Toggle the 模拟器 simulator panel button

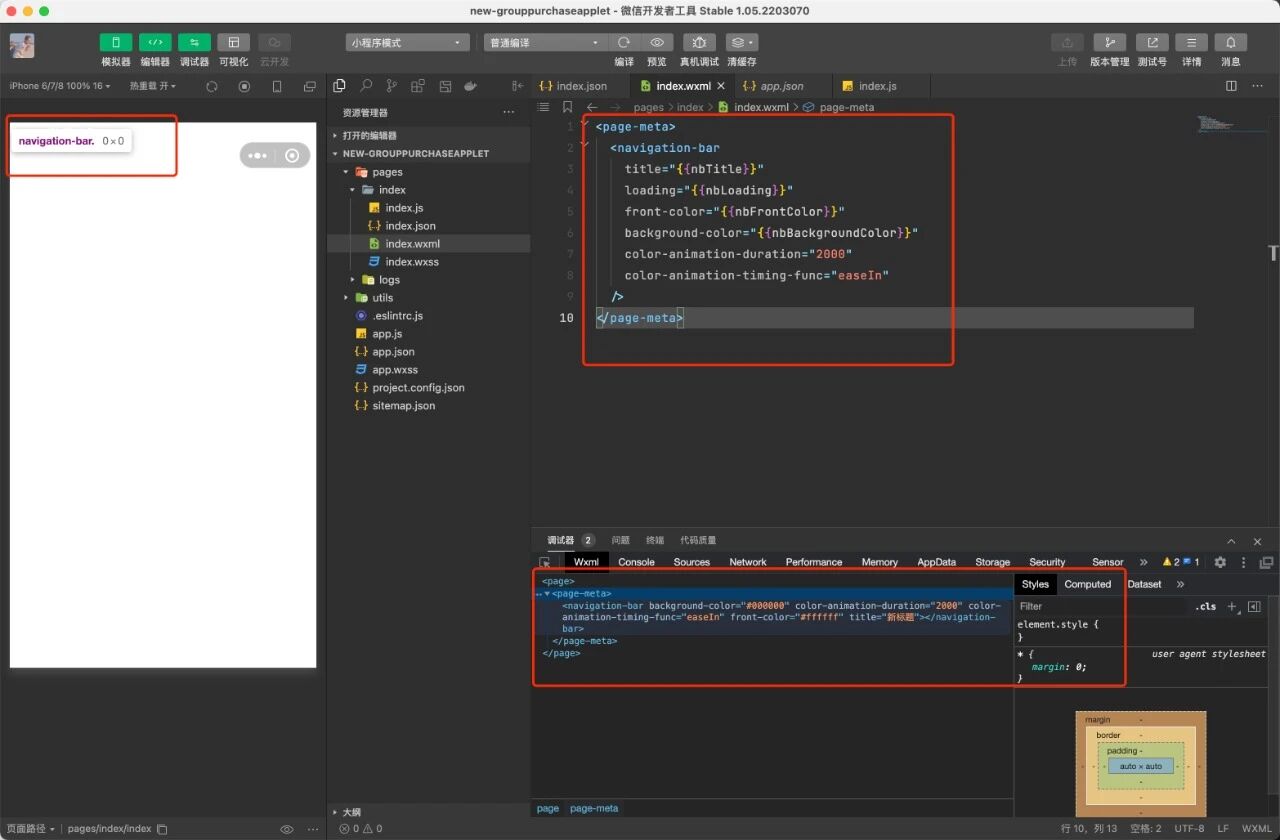point(116,42)
